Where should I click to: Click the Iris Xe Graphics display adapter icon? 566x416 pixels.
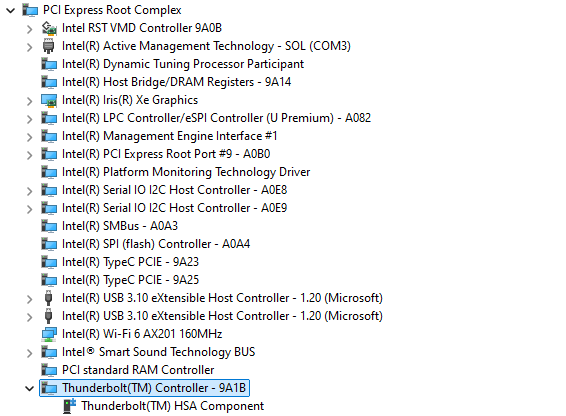(x=49, y=100)
